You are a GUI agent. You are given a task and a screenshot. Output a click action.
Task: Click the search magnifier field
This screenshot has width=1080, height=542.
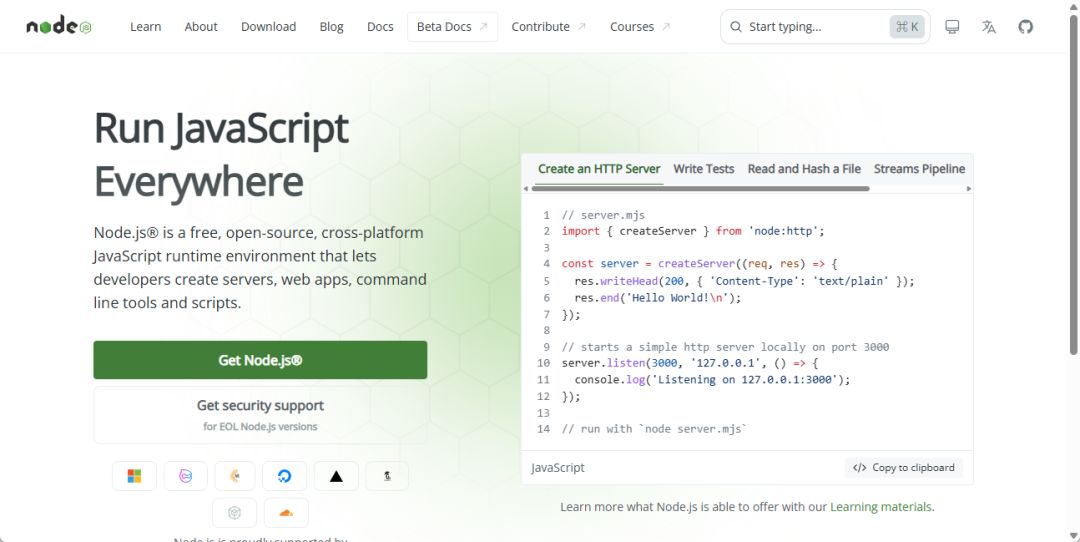point(825,27)
